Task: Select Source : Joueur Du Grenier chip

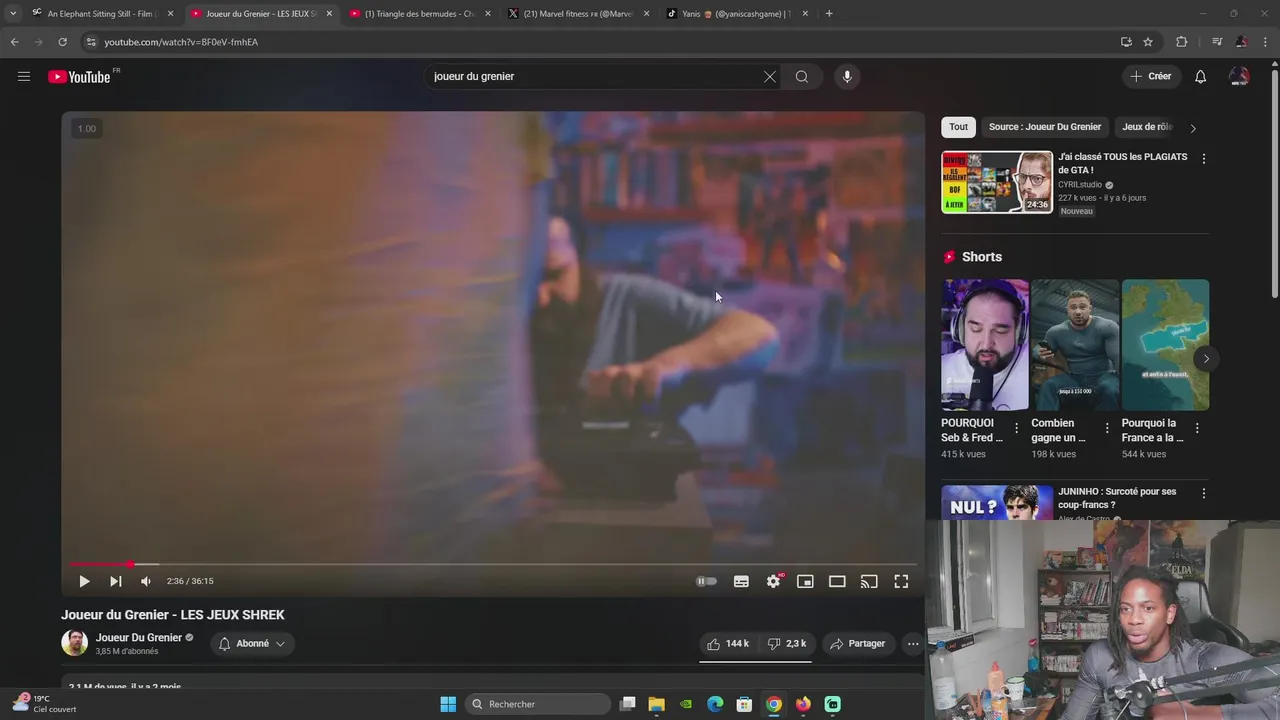Action: click(x=1045, y=127)
